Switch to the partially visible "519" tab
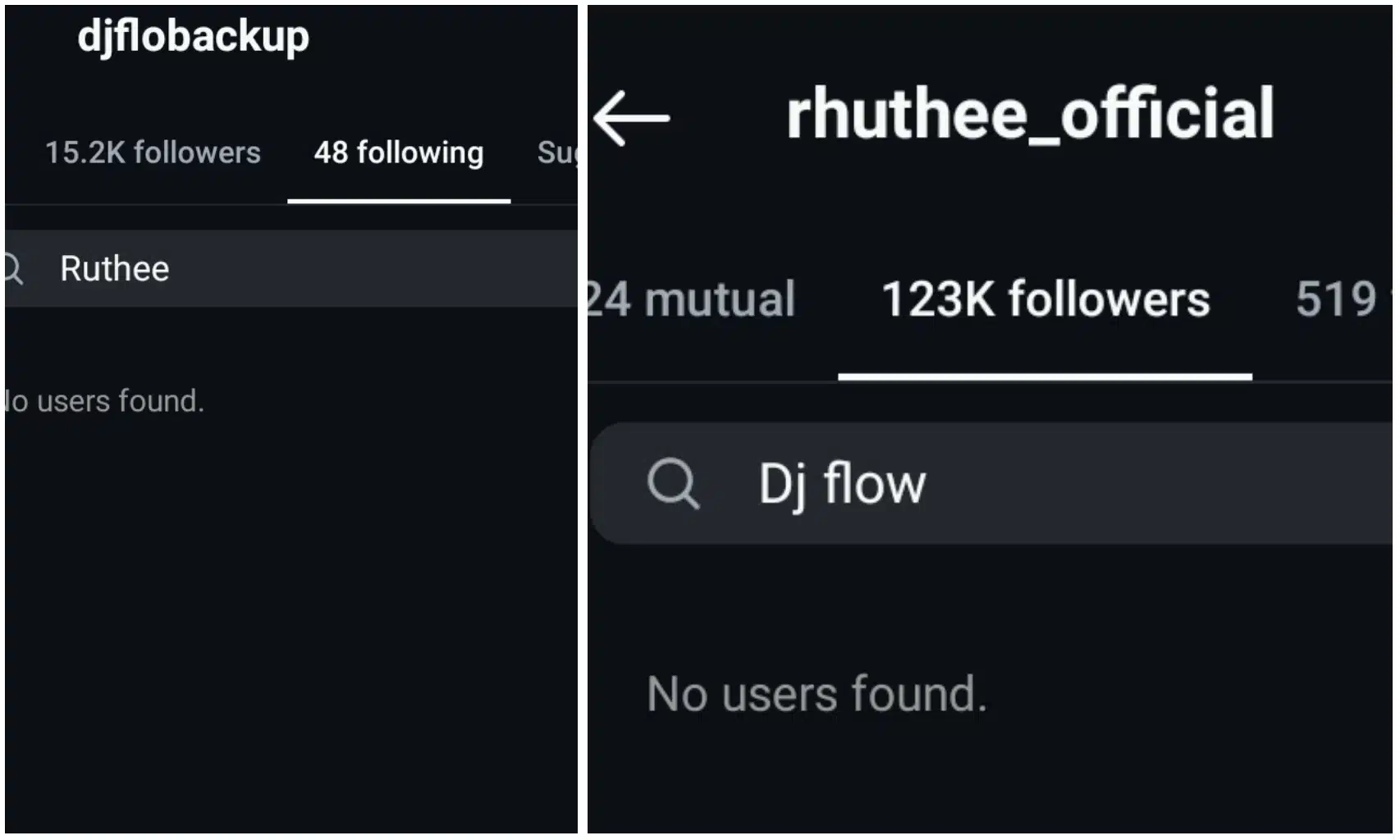 pyautogui.click(x=1338, y=299)
